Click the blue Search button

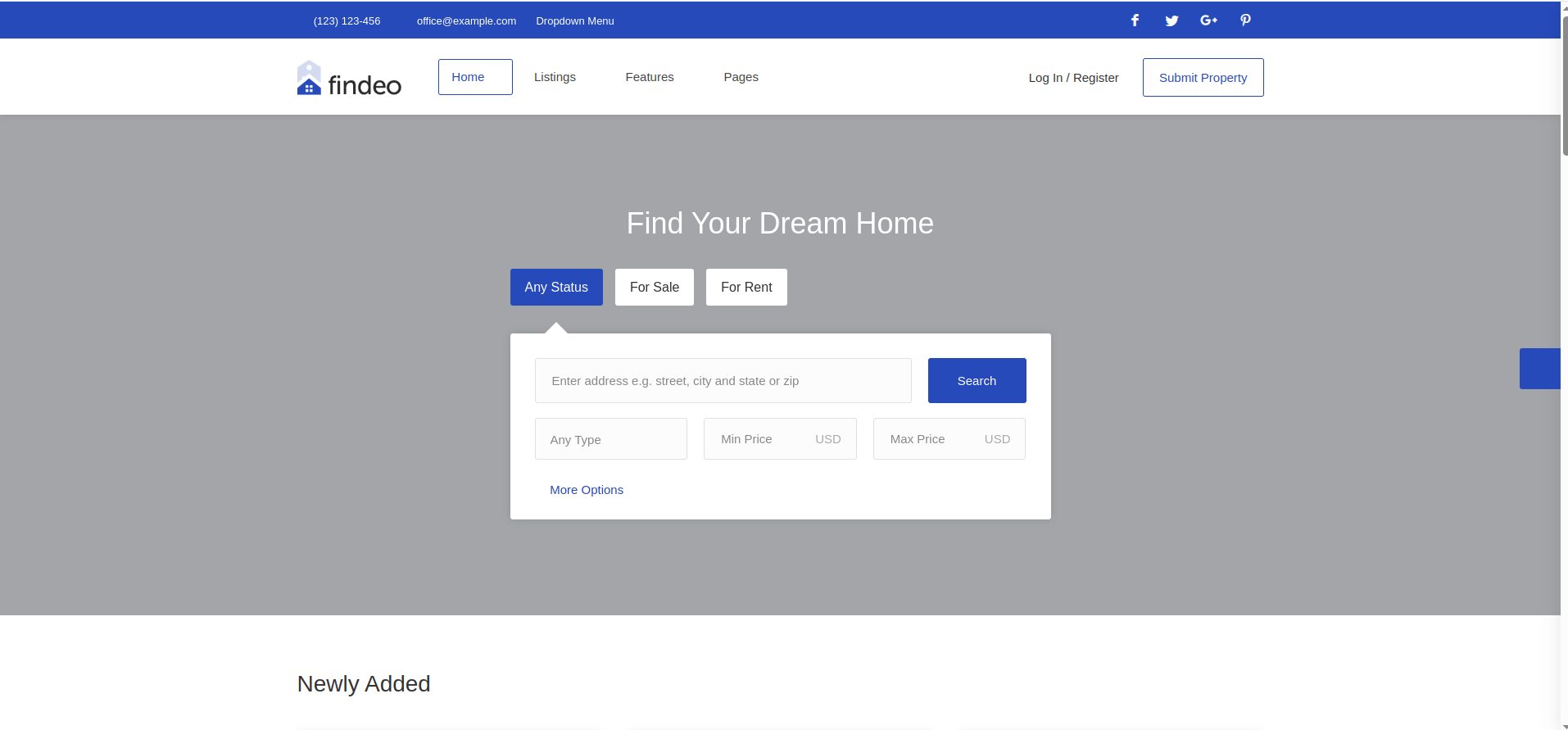977,381
